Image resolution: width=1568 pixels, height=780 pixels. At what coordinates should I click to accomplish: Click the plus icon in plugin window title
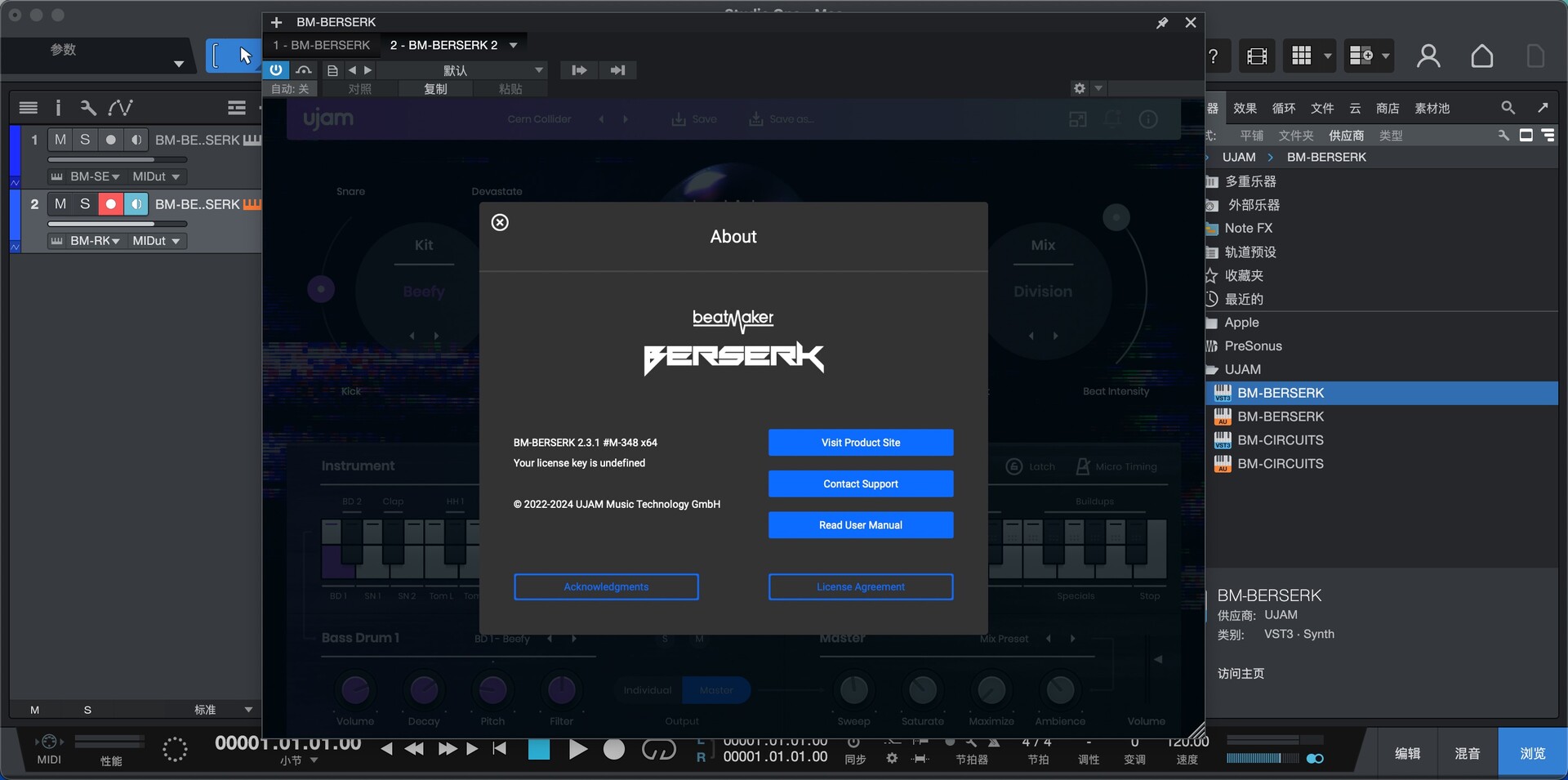point(276,22)
